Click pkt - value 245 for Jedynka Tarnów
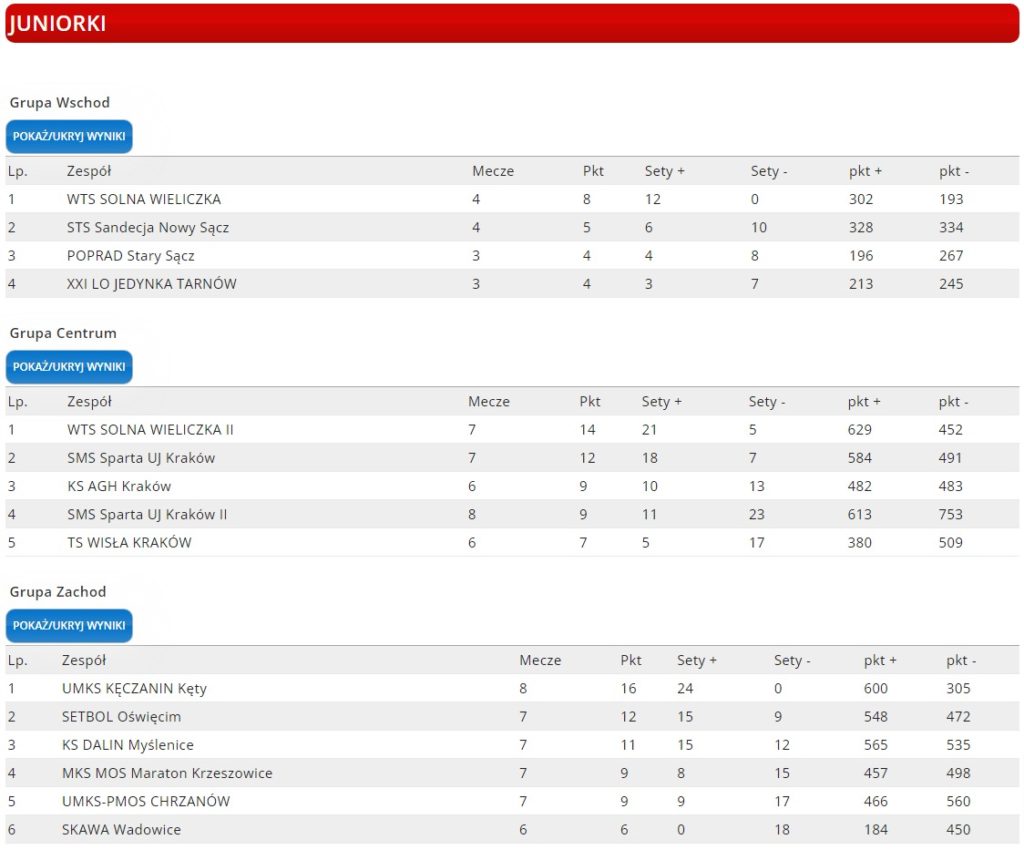Screen dimensions: 1024x850 pyautogui.click(x=951, y=284)
